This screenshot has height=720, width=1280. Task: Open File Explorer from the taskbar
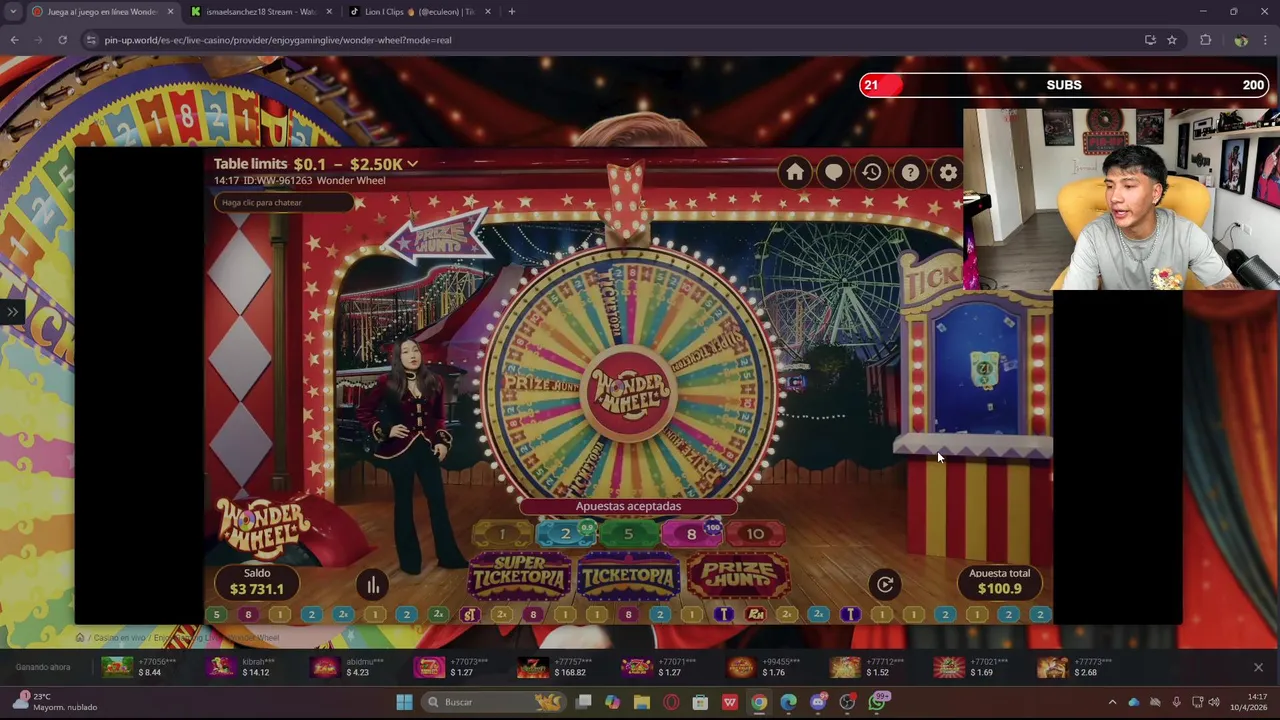point(642,702)
